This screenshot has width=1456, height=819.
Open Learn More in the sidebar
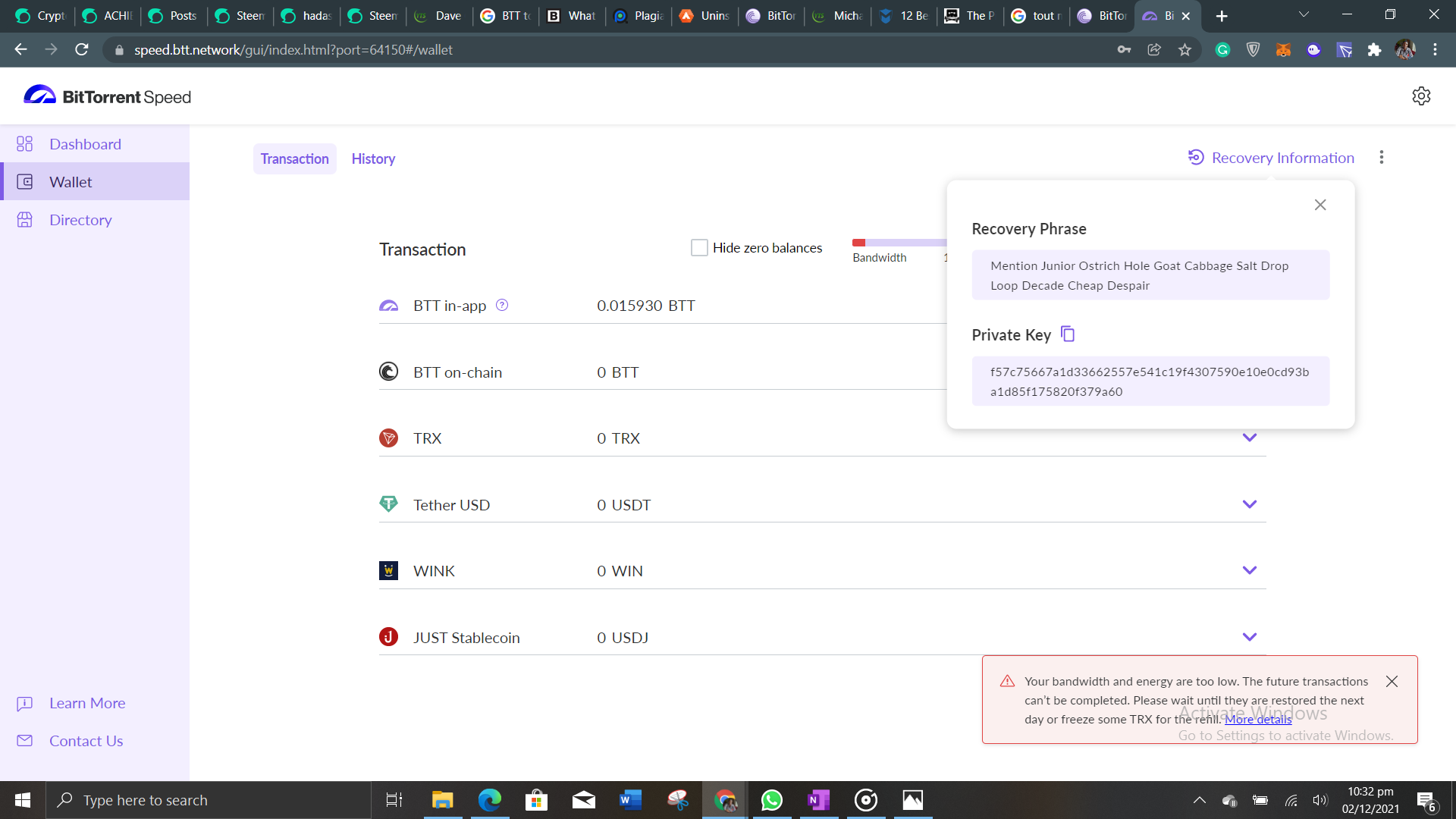pyautogui.click(x=87, y=703)
